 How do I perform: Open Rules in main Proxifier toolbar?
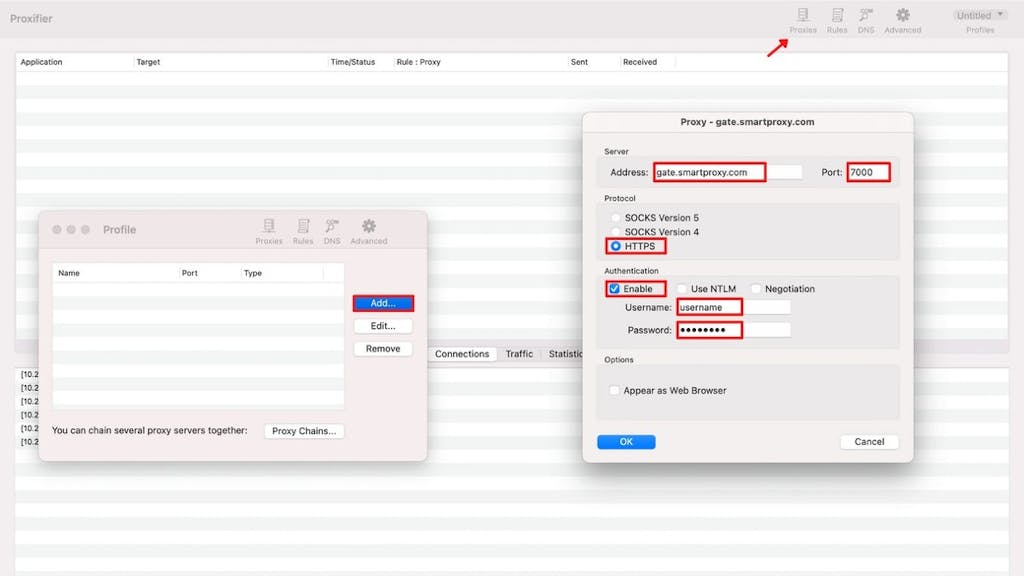point(837,20)
